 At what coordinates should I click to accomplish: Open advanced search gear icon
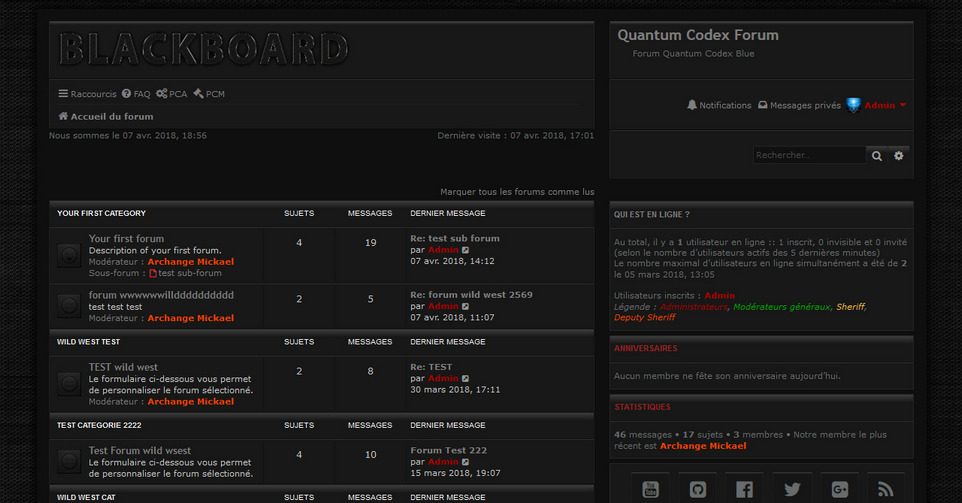[899, 156]
